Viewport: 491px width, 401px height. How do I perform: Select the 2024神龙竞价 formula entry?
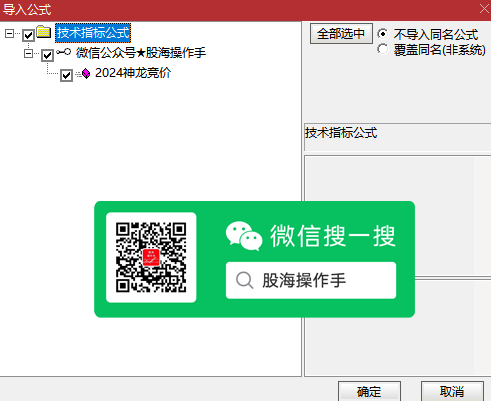click(133, 73)
